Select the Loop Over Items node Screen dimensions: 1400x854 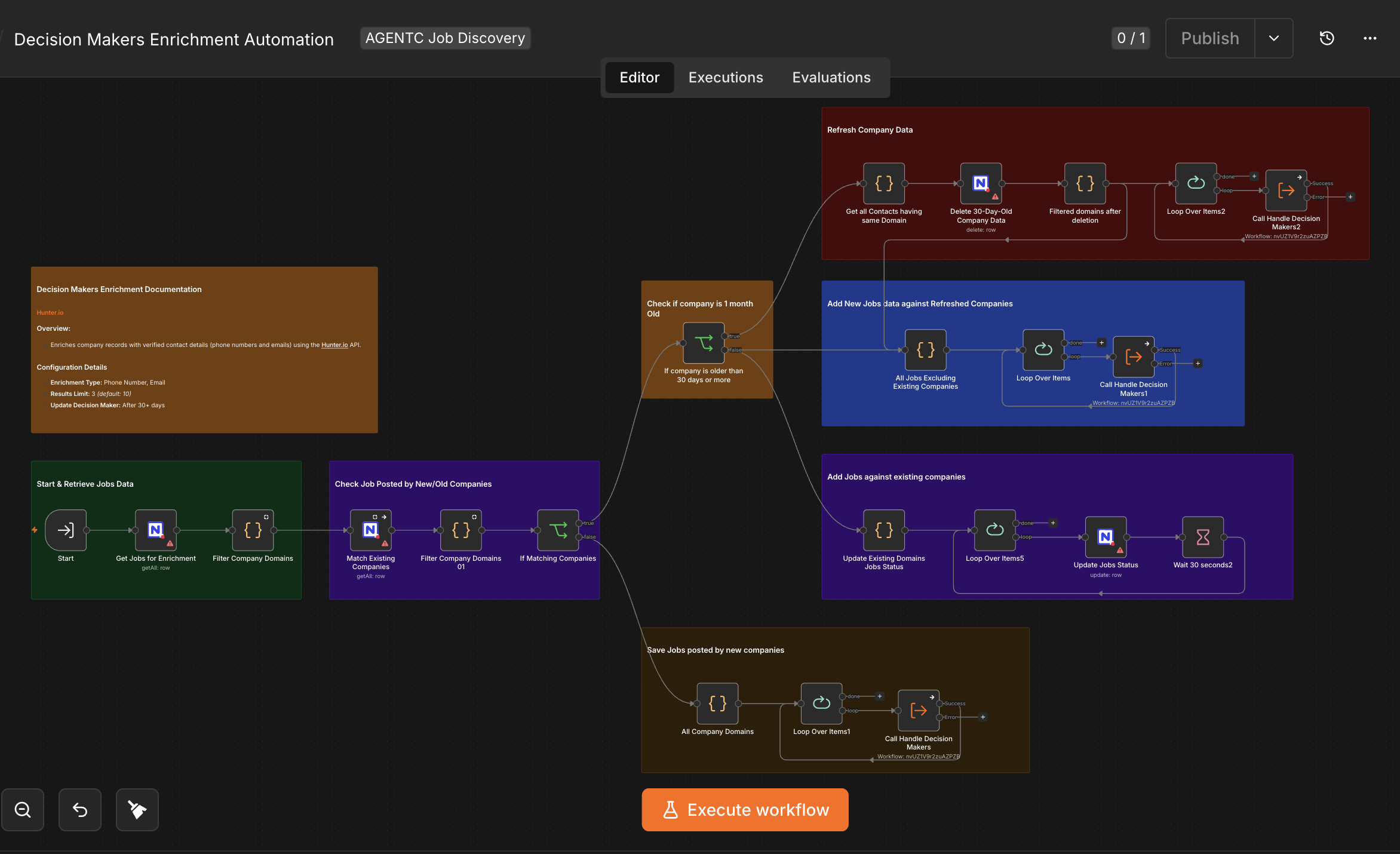(x=1043, y=350)
